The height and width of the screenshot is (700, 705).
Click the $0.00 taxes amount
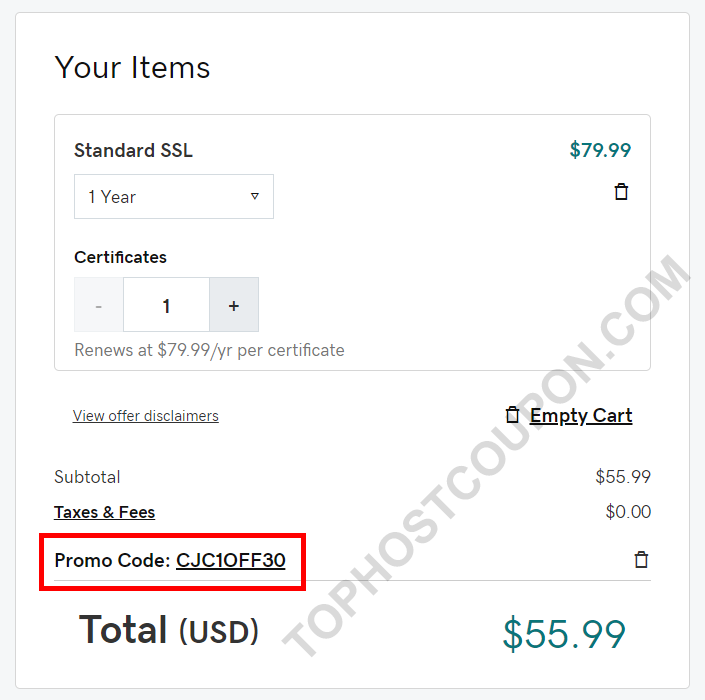point(628,512)
